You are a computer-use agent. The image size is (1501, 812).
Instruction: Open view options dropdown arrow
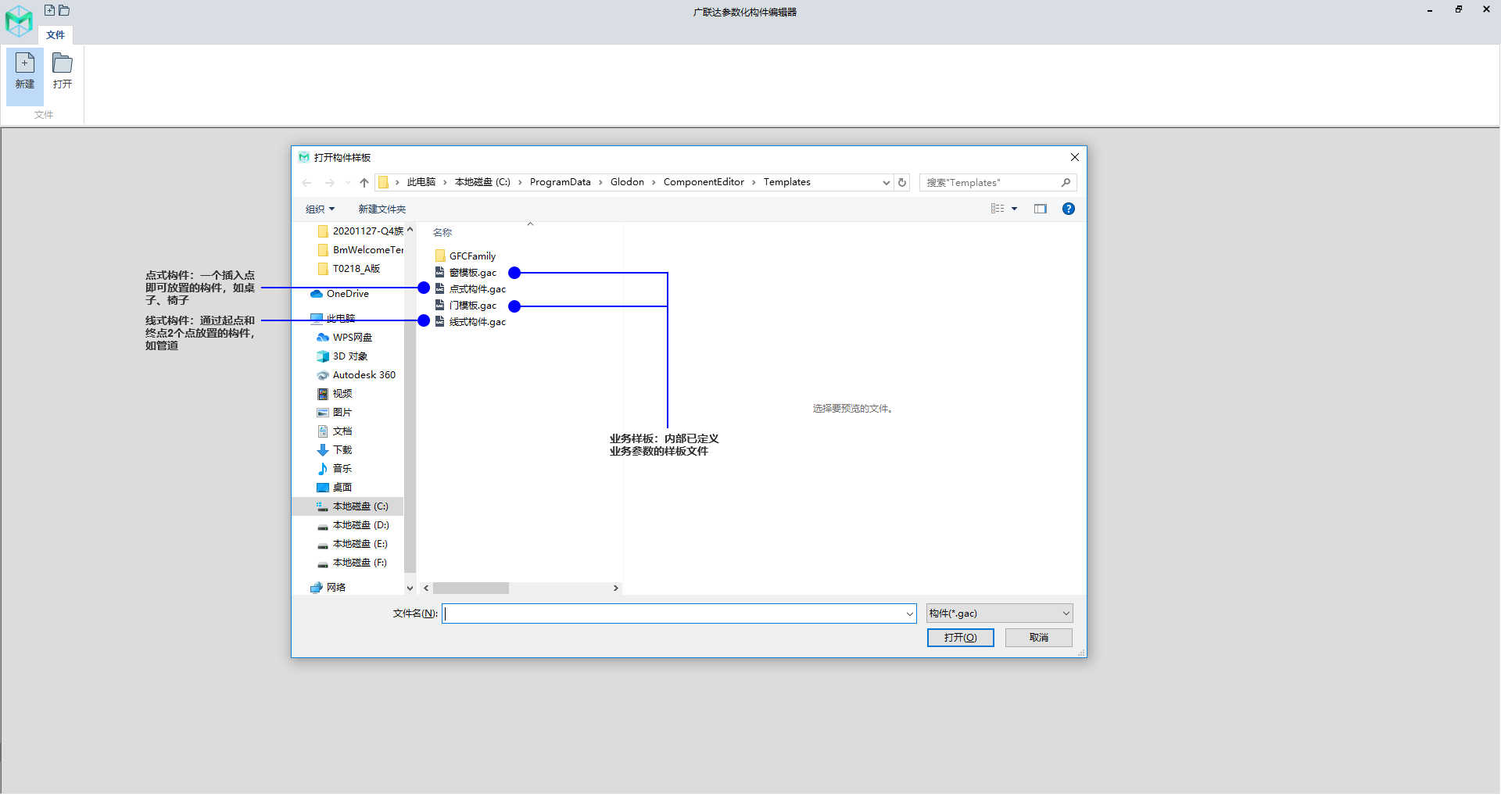tap(1014, 209)
